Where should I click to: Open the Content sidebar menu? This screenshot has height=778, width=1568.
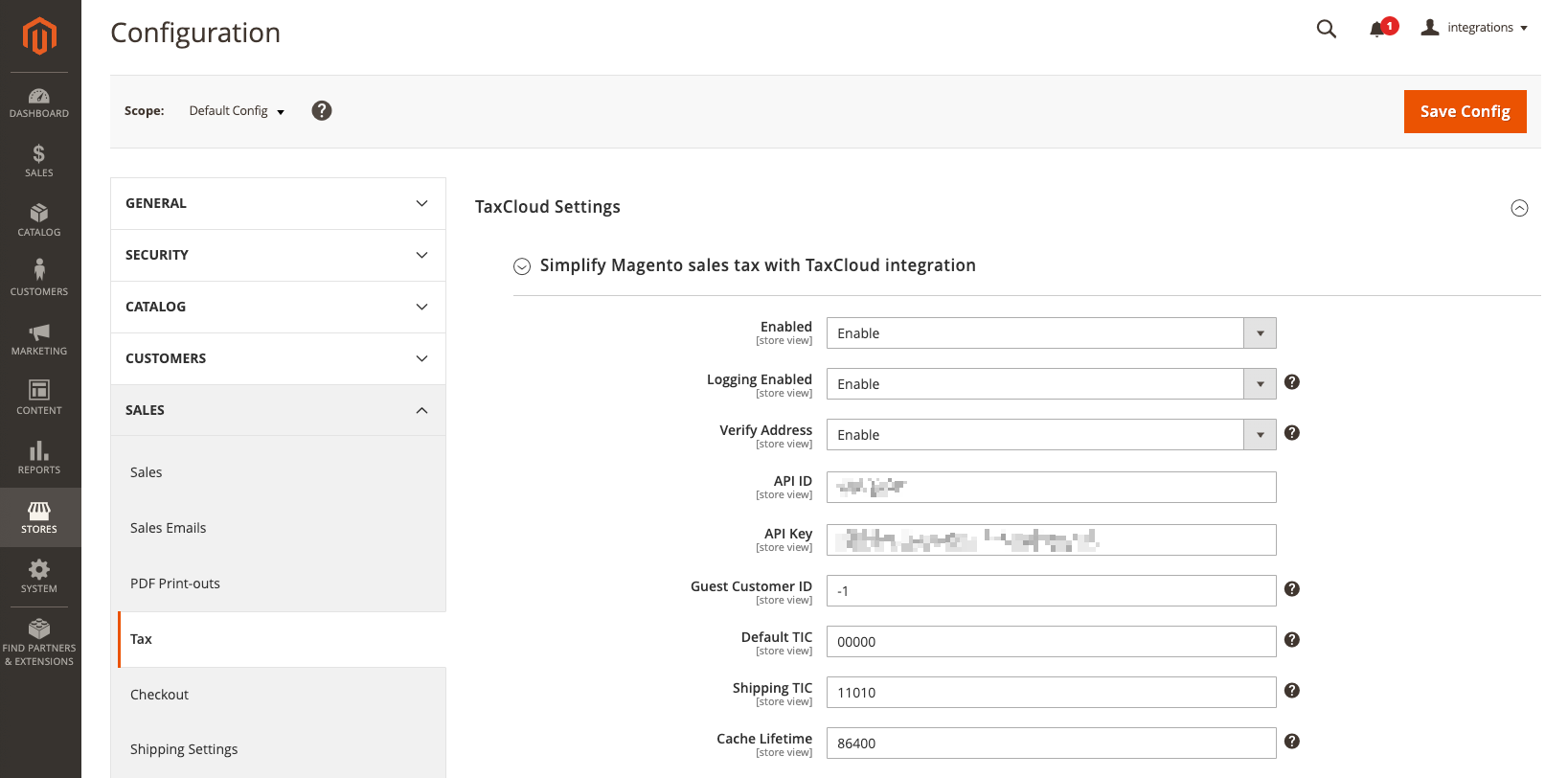39,400
